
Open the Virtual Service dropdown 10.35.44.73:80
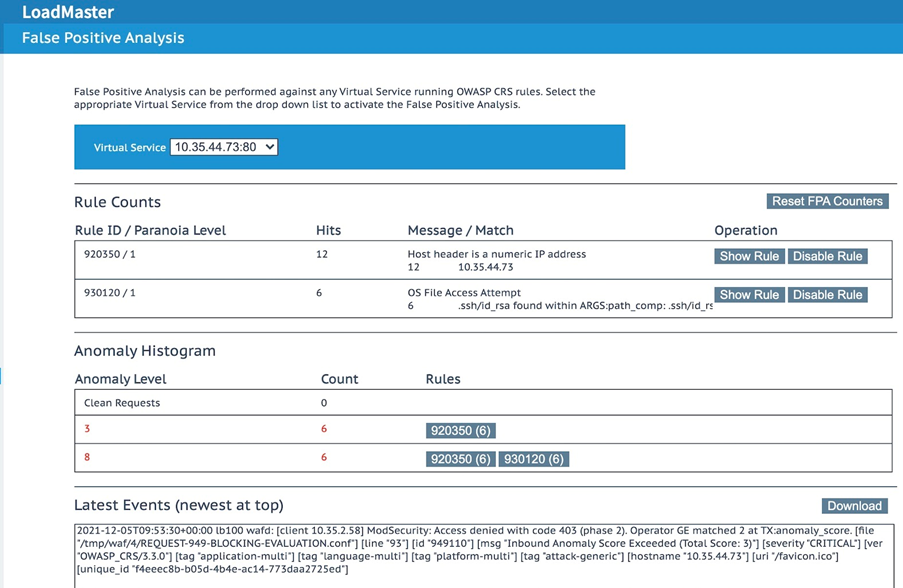coord(224,147)
